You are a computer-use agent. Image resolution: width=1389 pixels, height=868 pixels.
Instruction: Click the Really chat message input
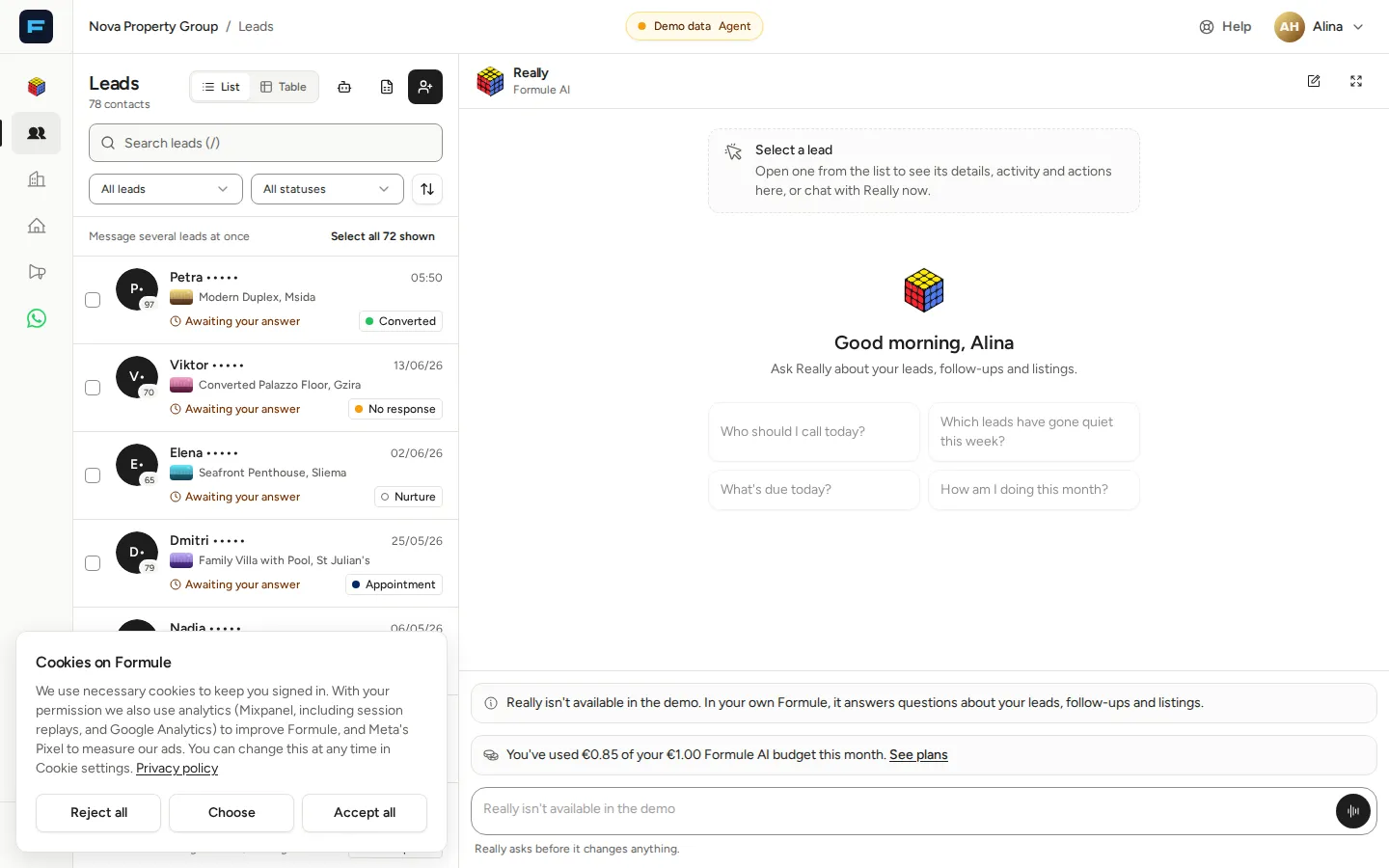pos(902,810)
